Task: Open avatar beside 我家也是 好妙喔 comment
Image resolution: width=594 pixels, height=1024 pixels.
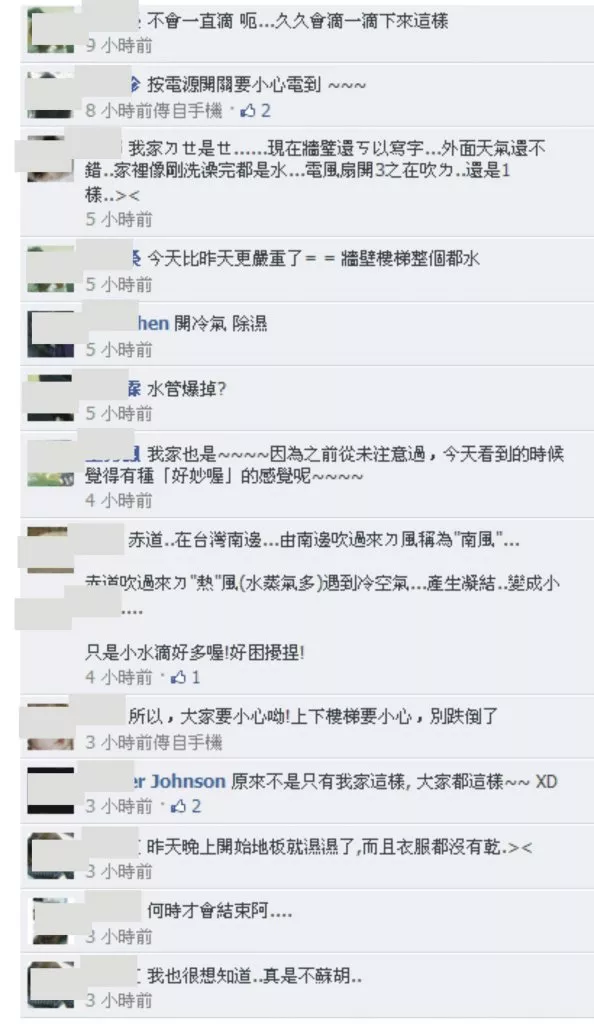Action: click(50, 463)
